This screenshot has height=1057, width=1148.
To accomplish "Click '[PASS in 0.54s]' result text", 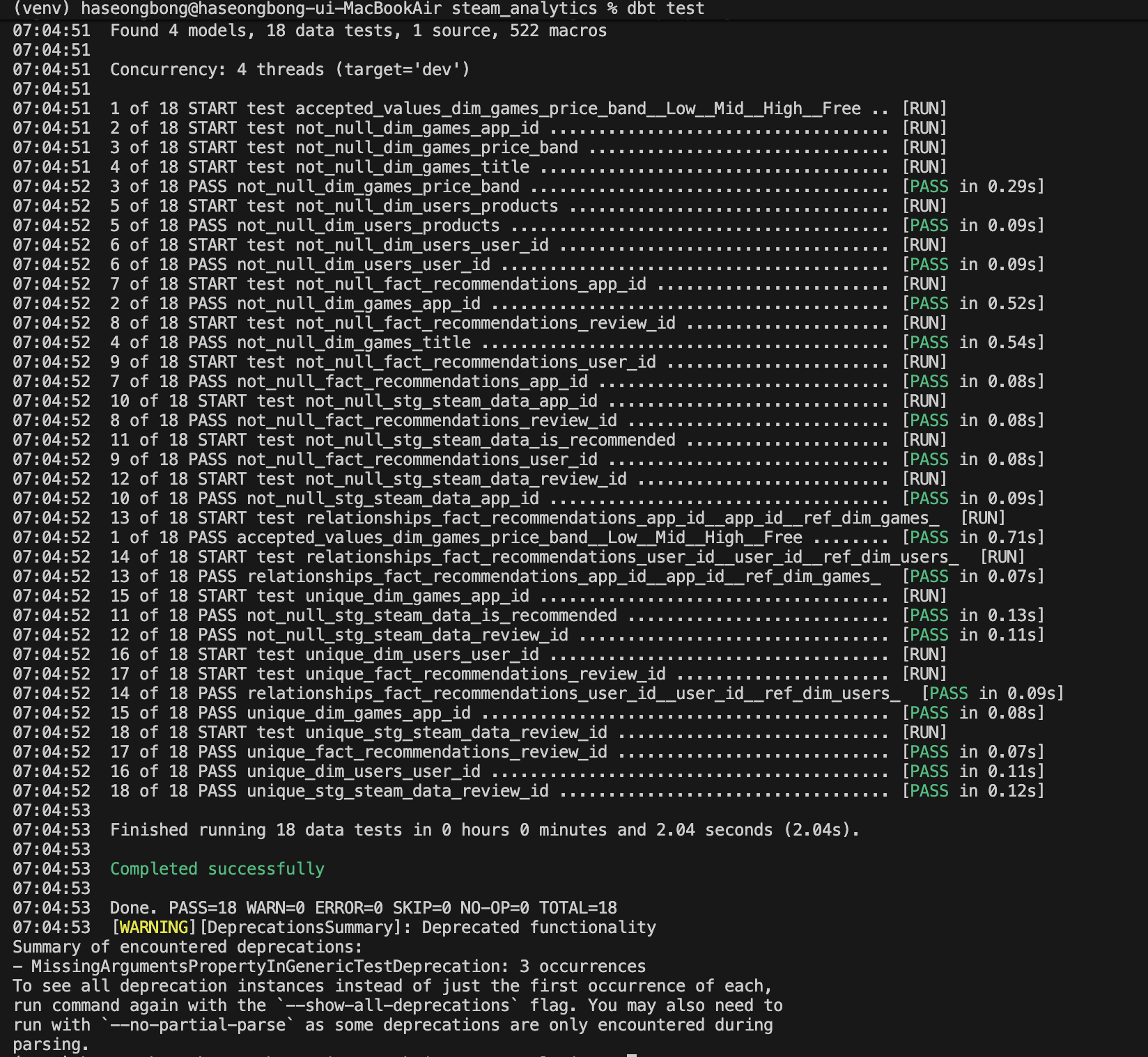I will (x=974, y=343).
